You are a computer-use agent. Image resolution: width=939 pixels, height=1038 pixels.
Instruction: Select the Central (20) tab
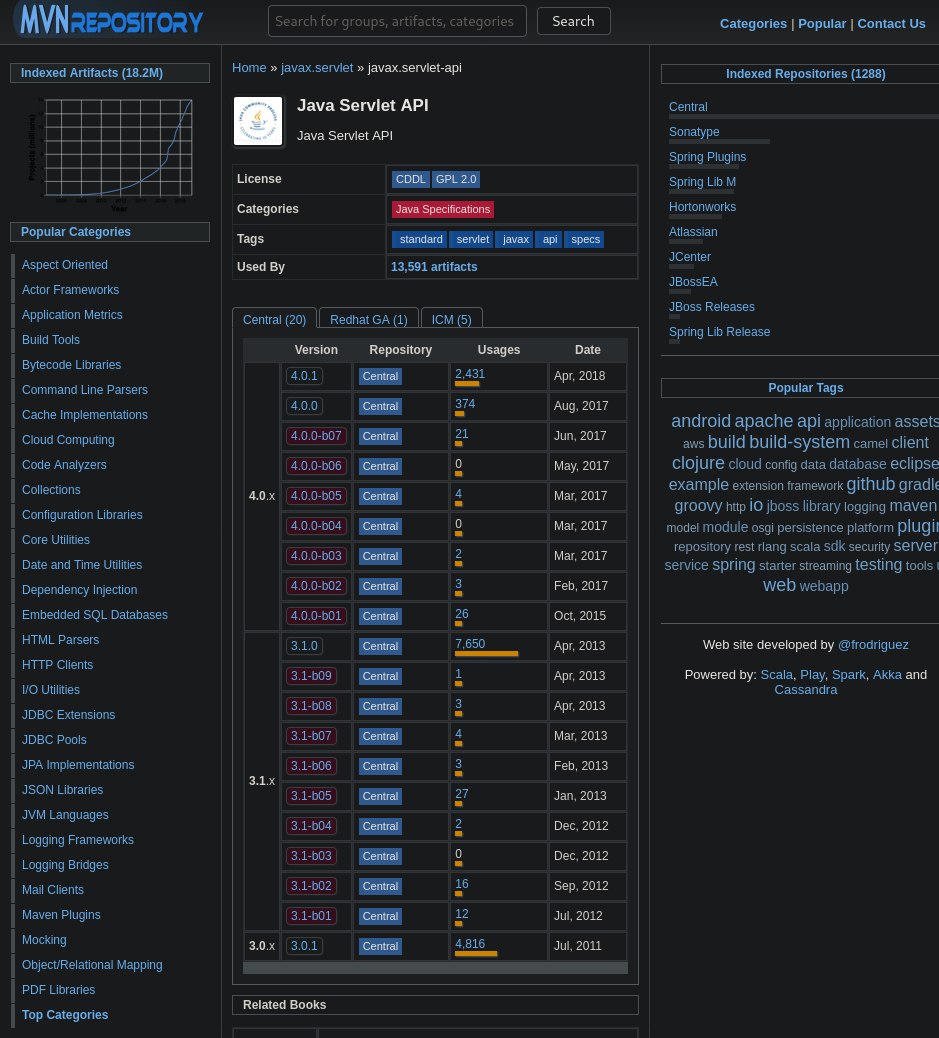tap(274, 320)
